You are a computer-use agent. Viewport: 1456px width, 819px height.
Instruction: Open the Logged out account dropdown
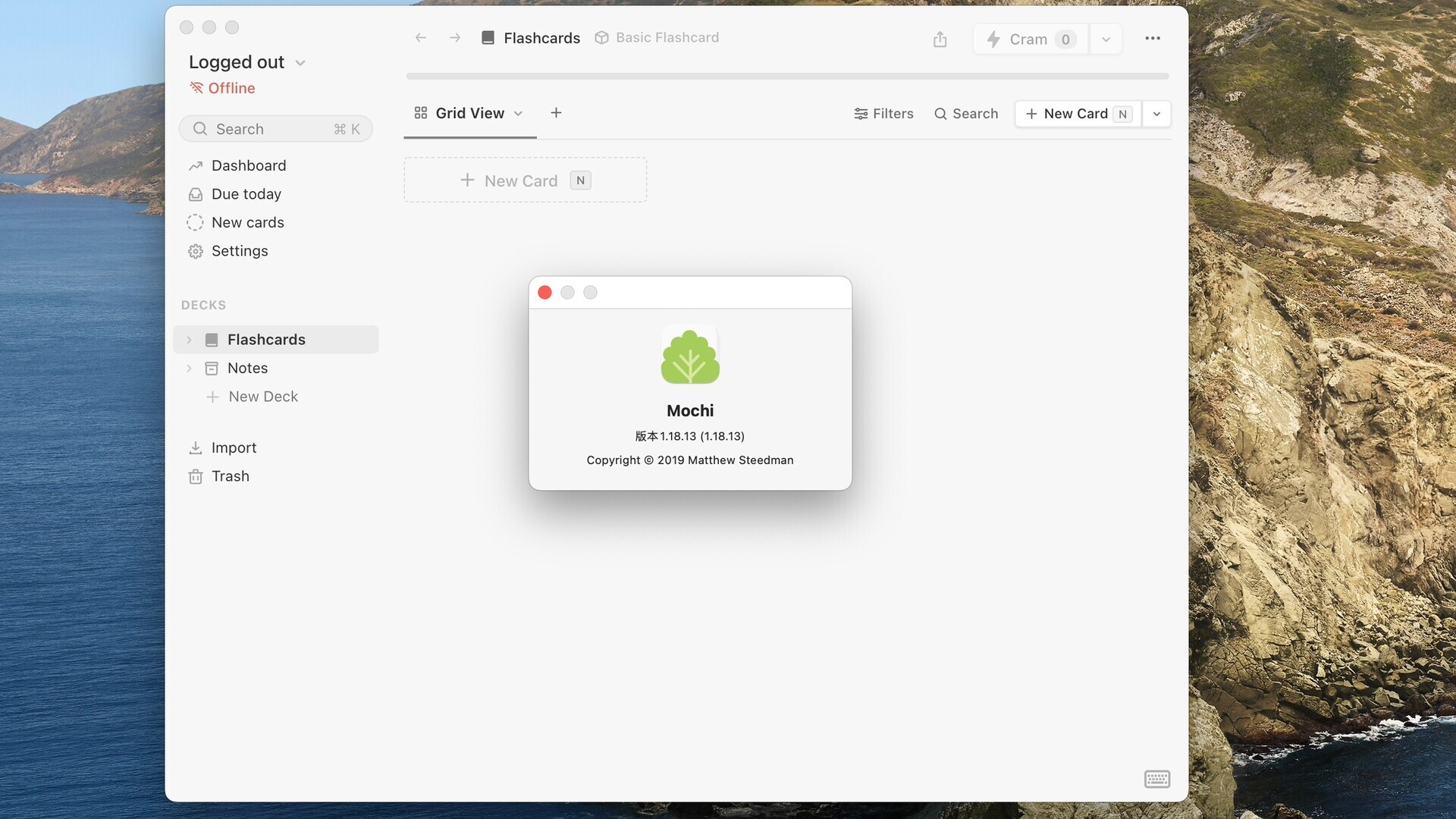click(x=247, y=62)
